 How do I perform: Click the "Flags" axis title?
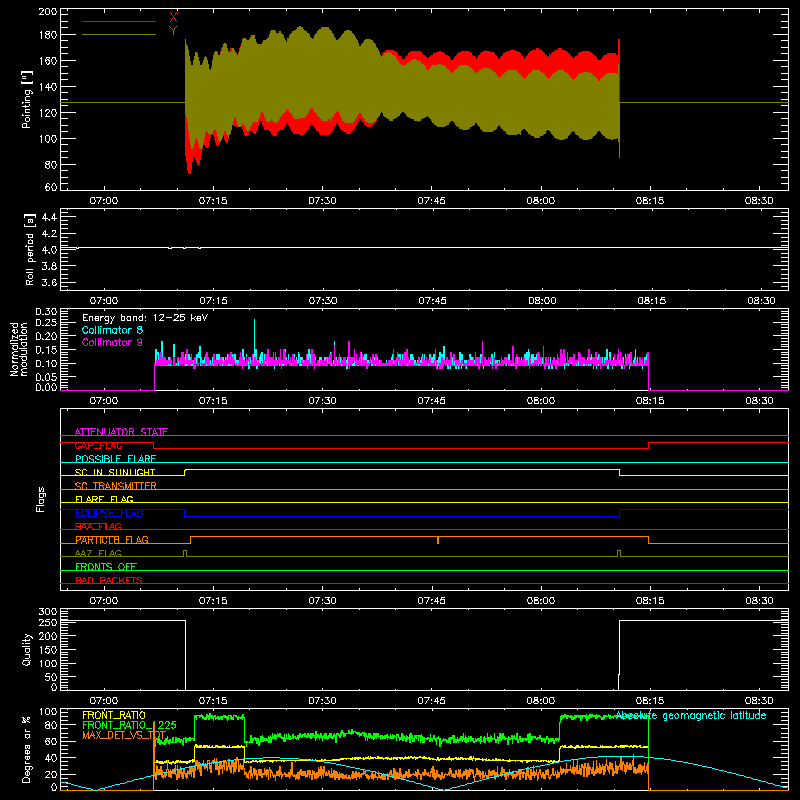click(41, 499)
